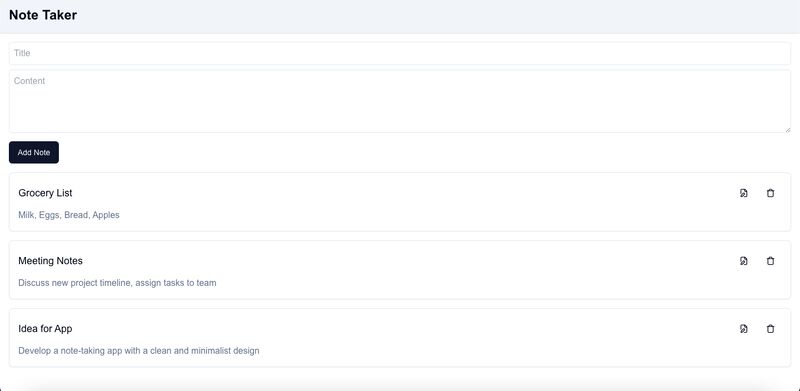800x391 pixels.
Task: Delete the Idea for App note
Action: [770, 329]
